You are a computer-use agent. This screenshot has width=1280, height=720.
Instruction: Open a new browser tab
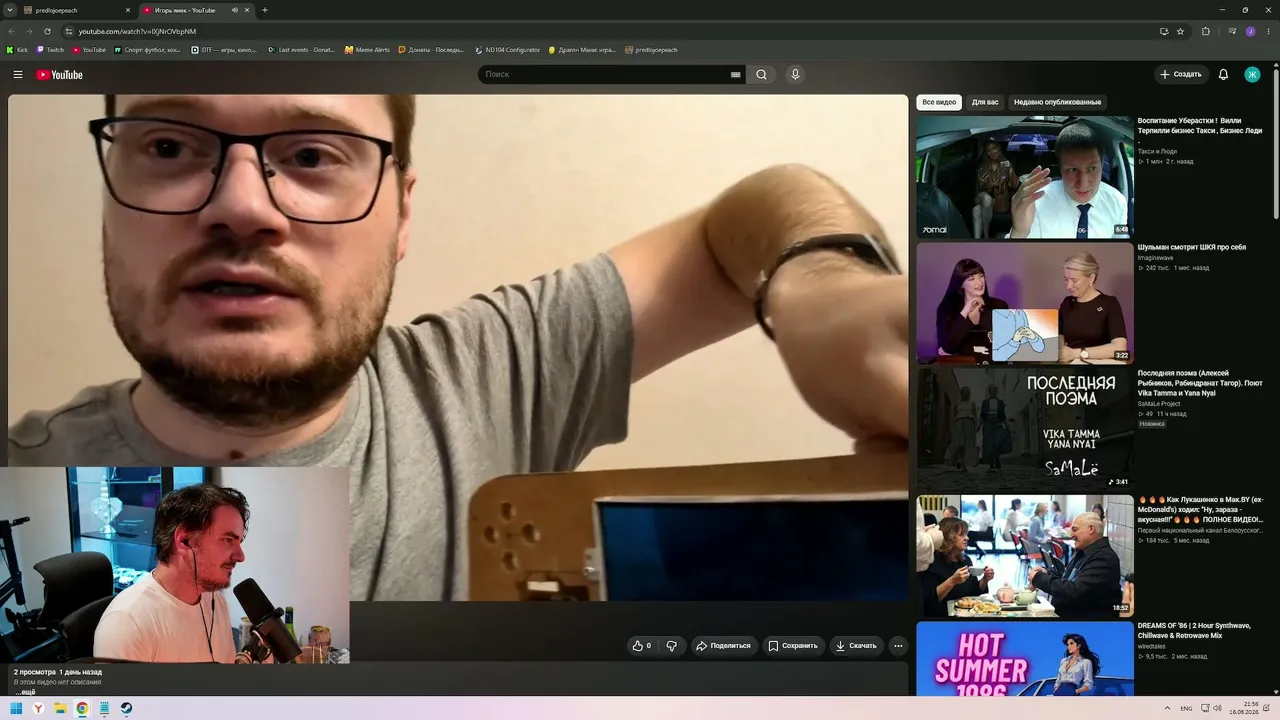tap(265, 10)
